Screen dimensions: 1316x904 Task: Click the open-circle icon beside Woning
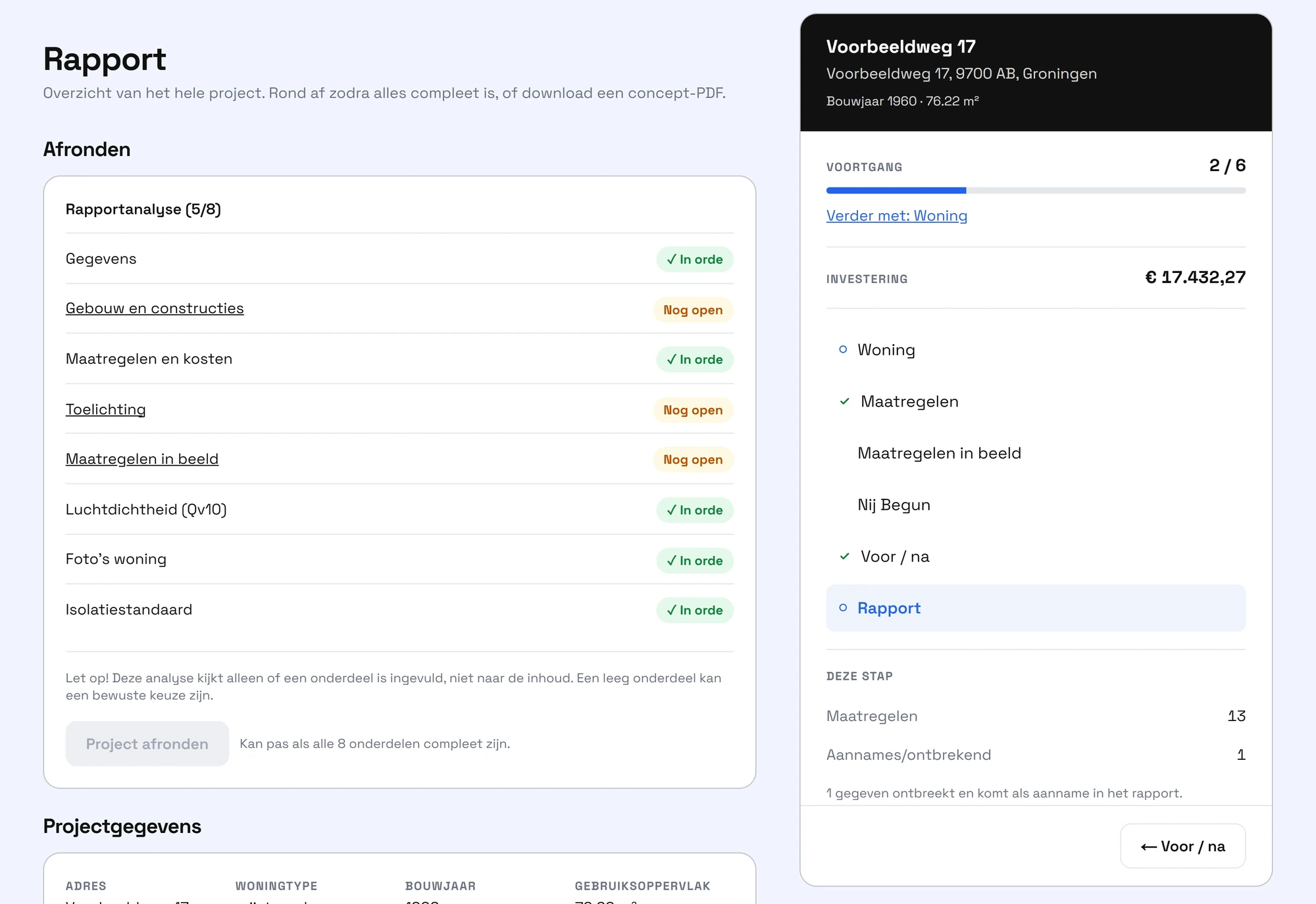pos(843,349)
